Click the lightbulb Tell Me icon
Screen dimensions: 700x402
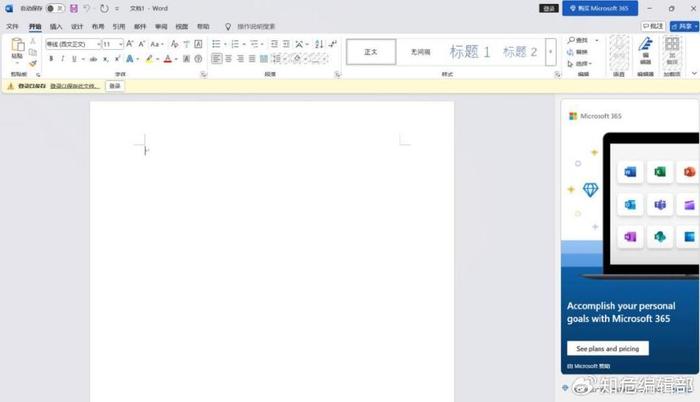(228, 27)
